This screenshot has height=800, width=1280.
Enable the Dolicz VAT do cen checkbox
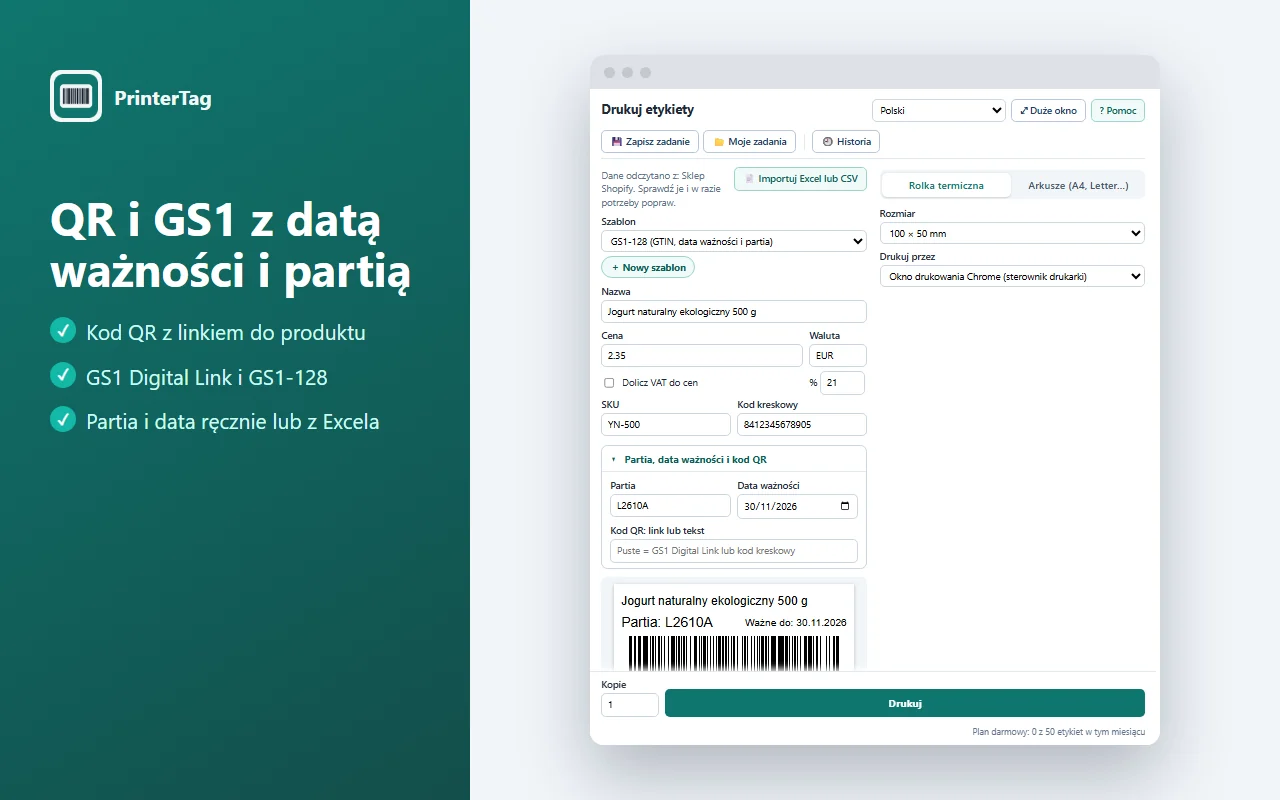pyautogui.click(x=609, y=383)
